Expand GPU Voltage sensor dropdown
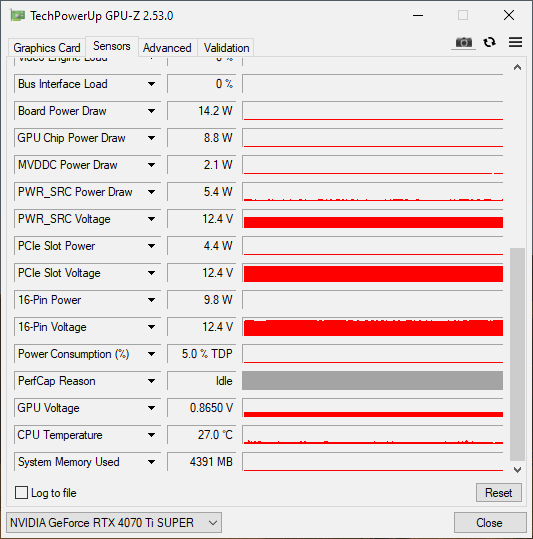 151,408
